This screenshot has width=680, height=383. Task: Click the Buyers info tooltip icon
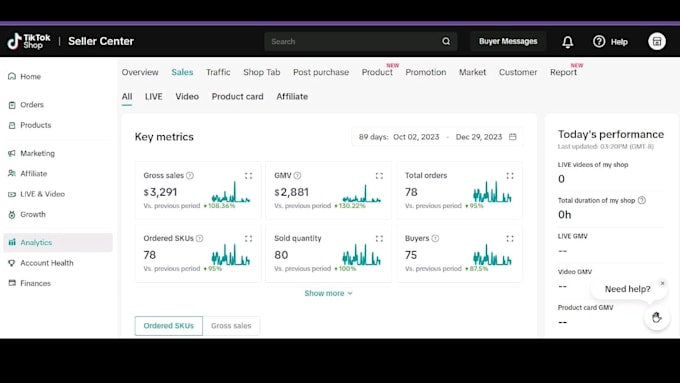point(435,238)
